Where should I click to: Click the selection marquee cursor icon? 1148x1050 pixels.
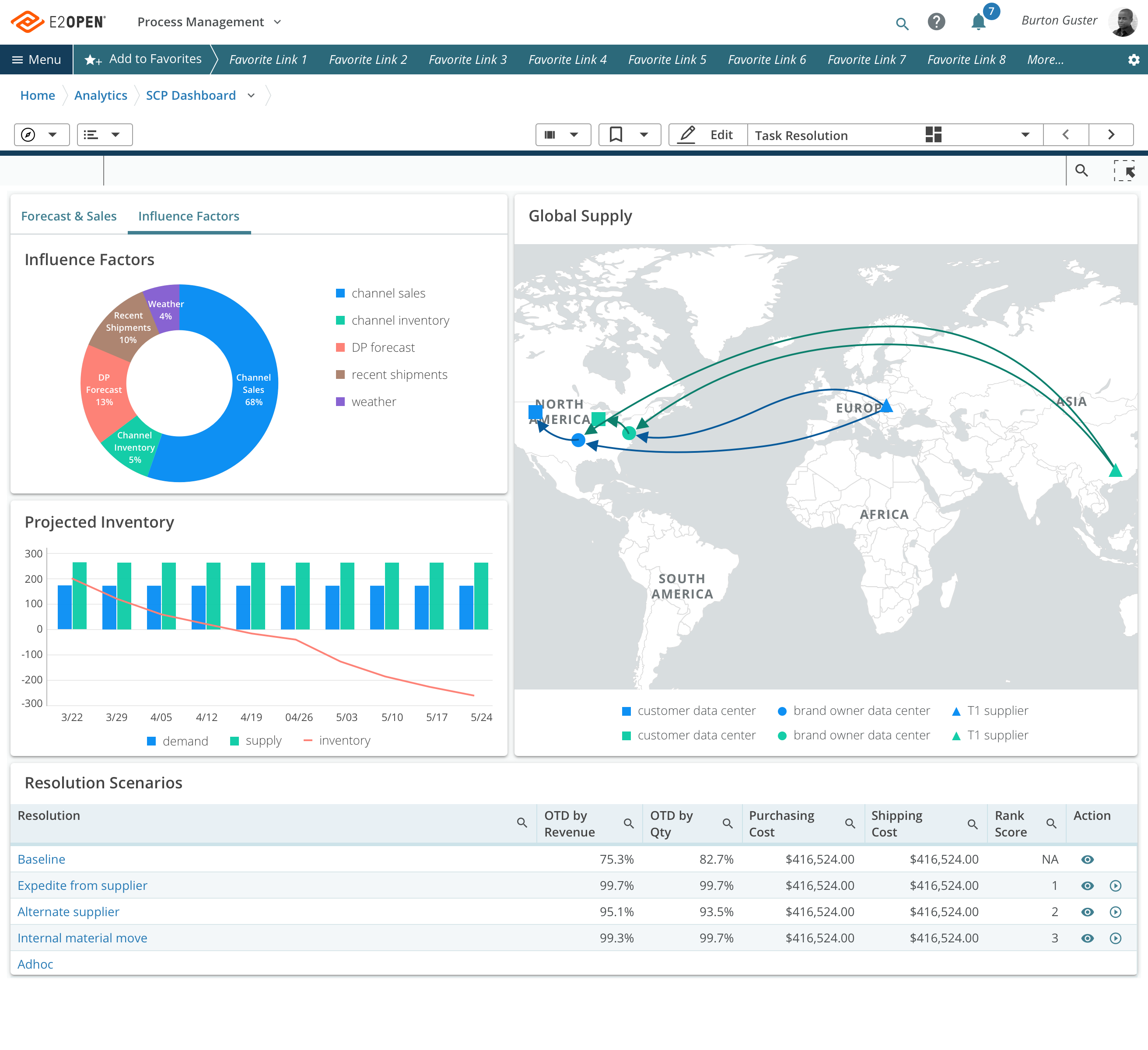pyautogui.click(x=1124, y=171)
